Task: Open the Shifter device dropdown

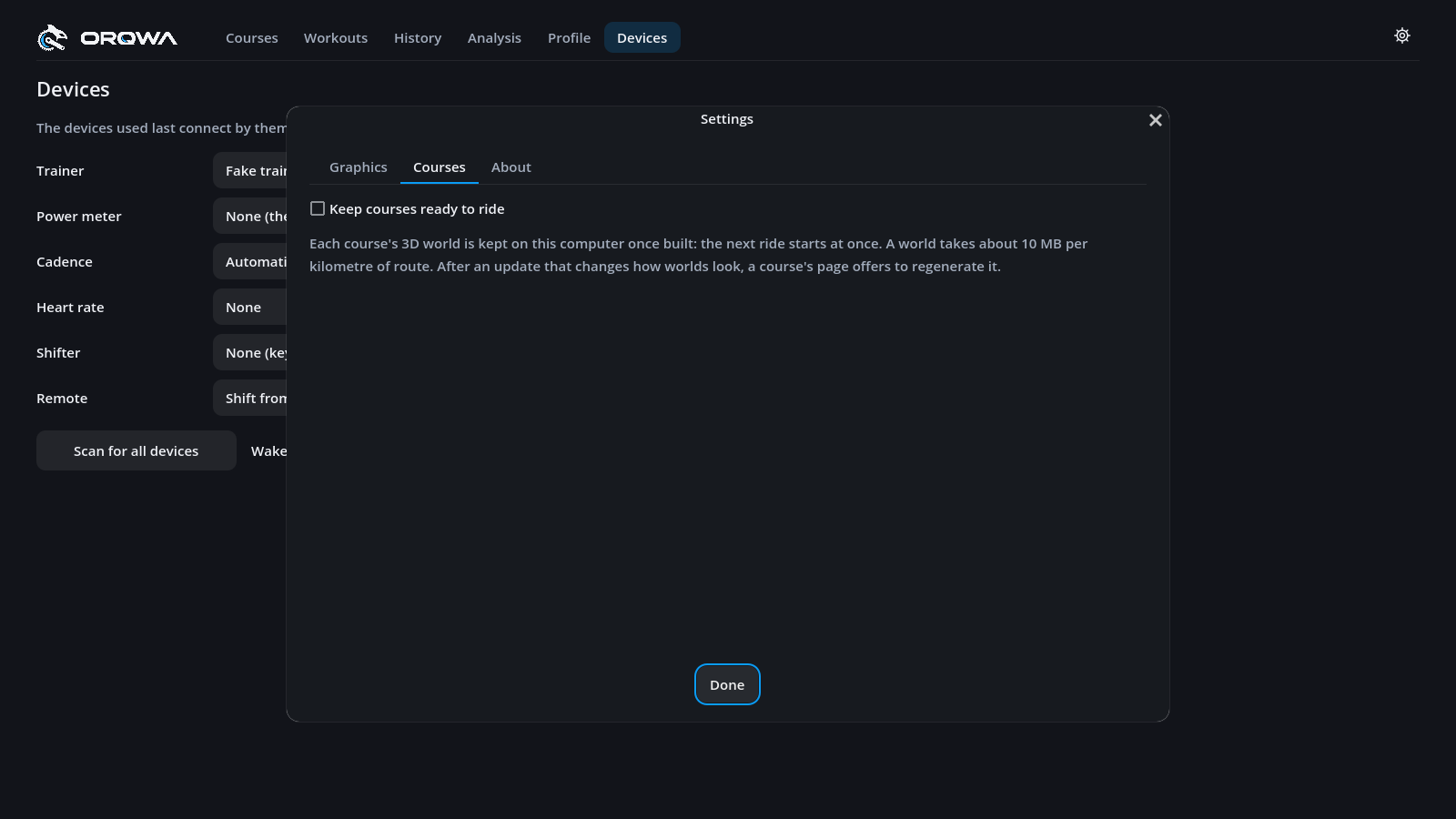Action: 250,352
